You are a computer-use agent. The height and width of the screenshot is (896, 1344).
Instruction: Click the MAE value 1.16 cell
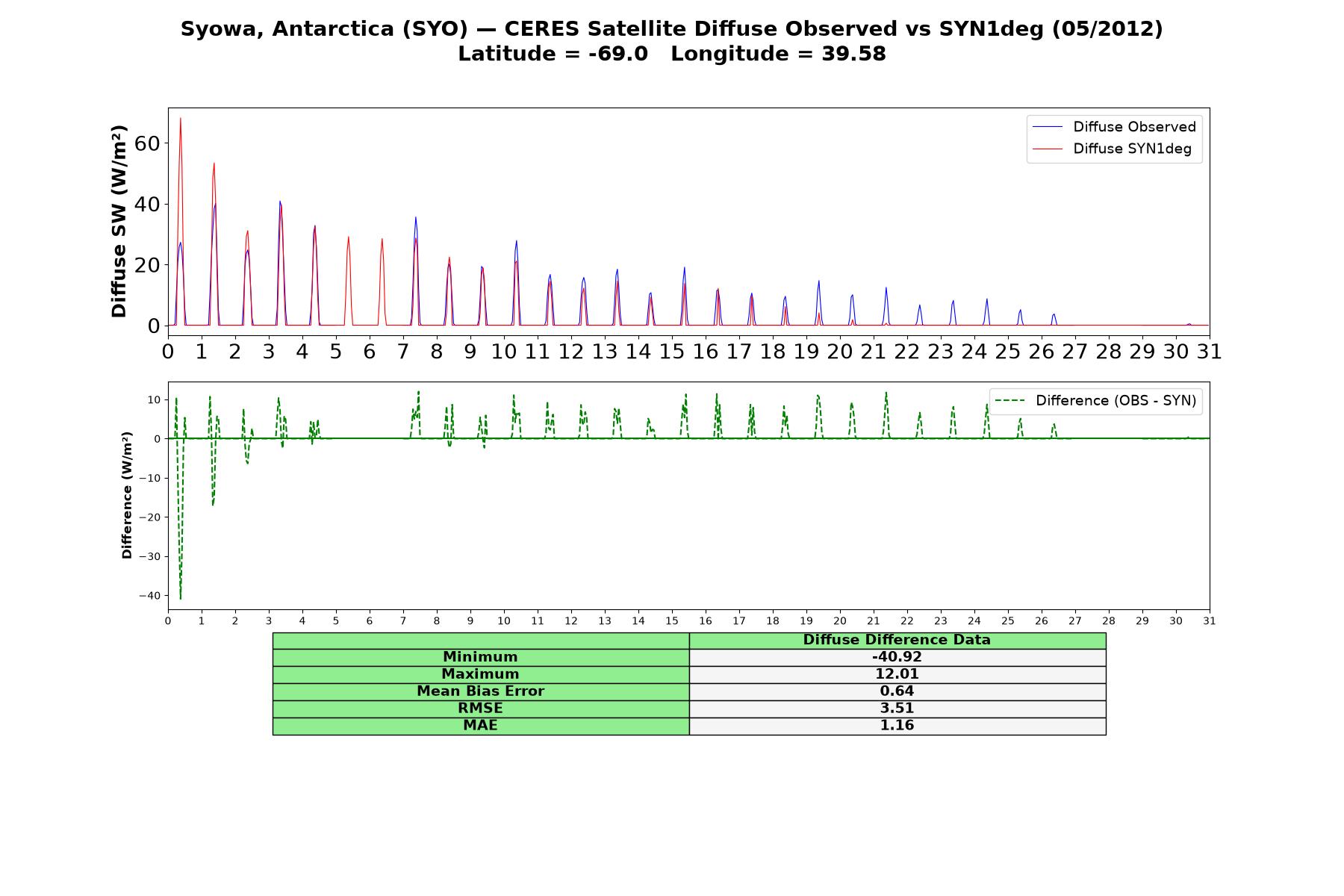[x=897, y=726]
